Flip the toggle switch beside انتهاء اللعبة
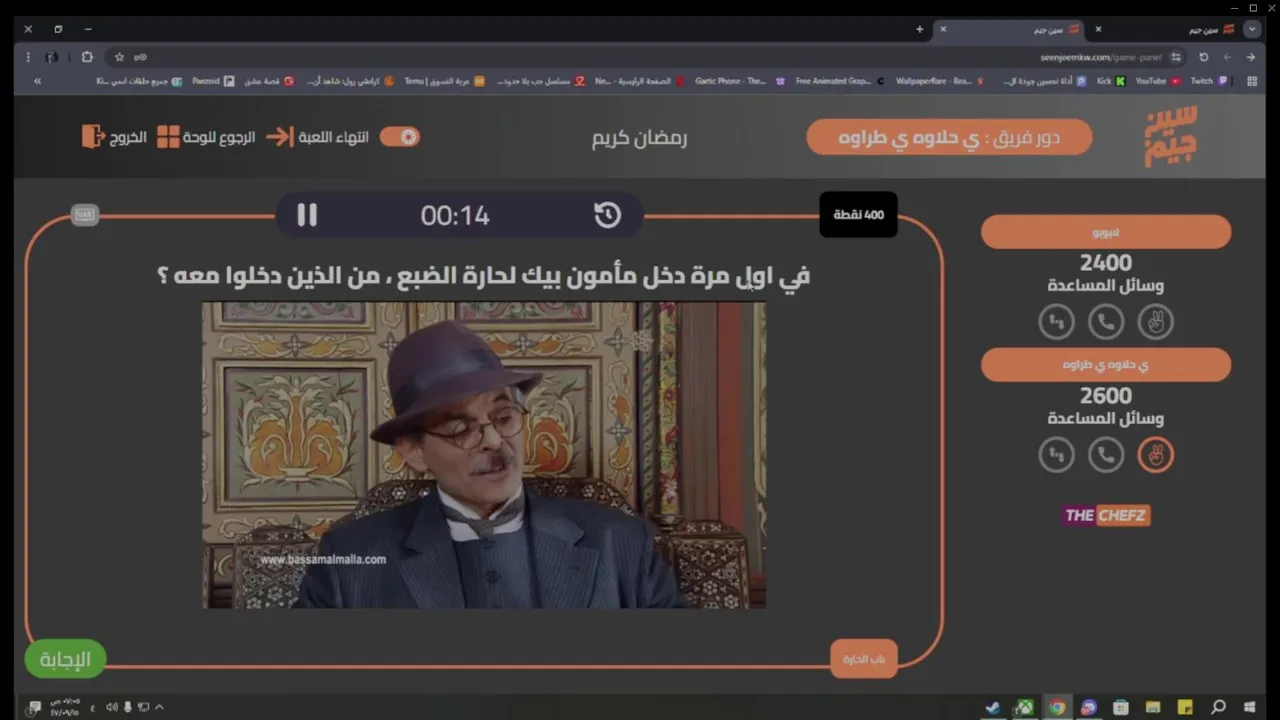 click(400, 137)
